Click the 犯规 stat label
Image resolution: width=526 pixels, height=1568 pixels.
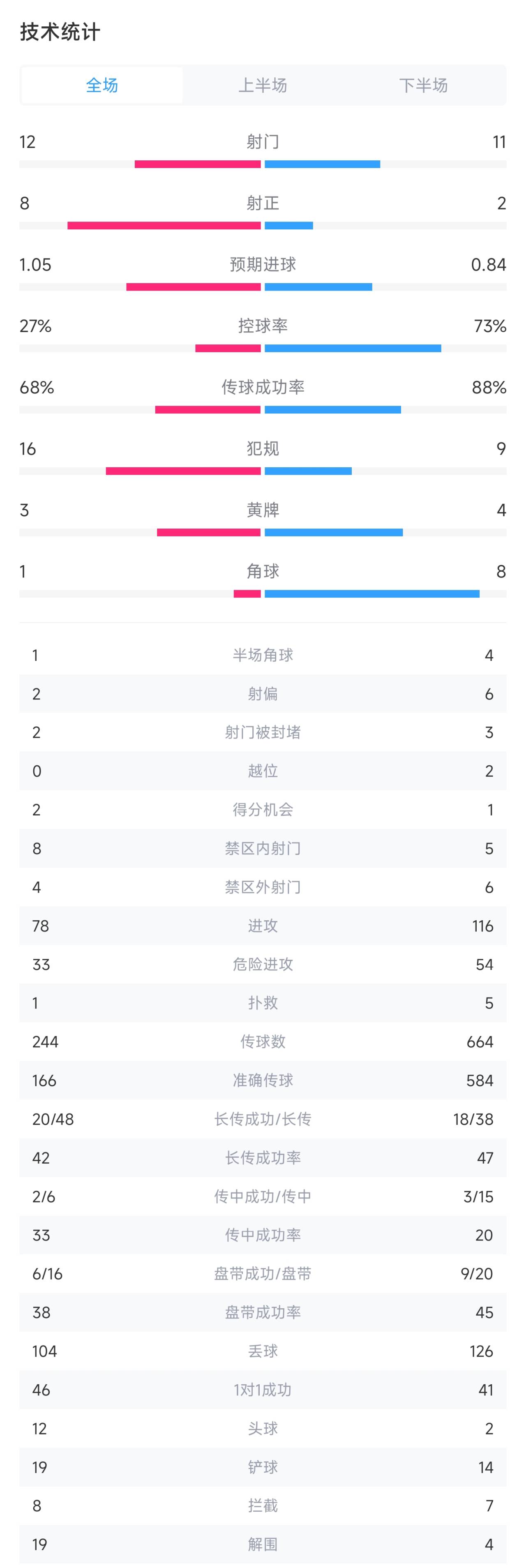point(263,448)
